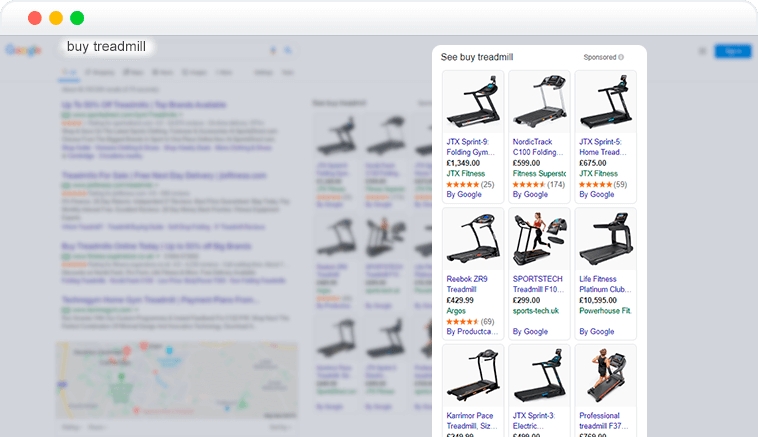Viewport: 758px width, 437px height.
Task: Open JTX Sprint-3 Electric link
Action: pos(534,421)
